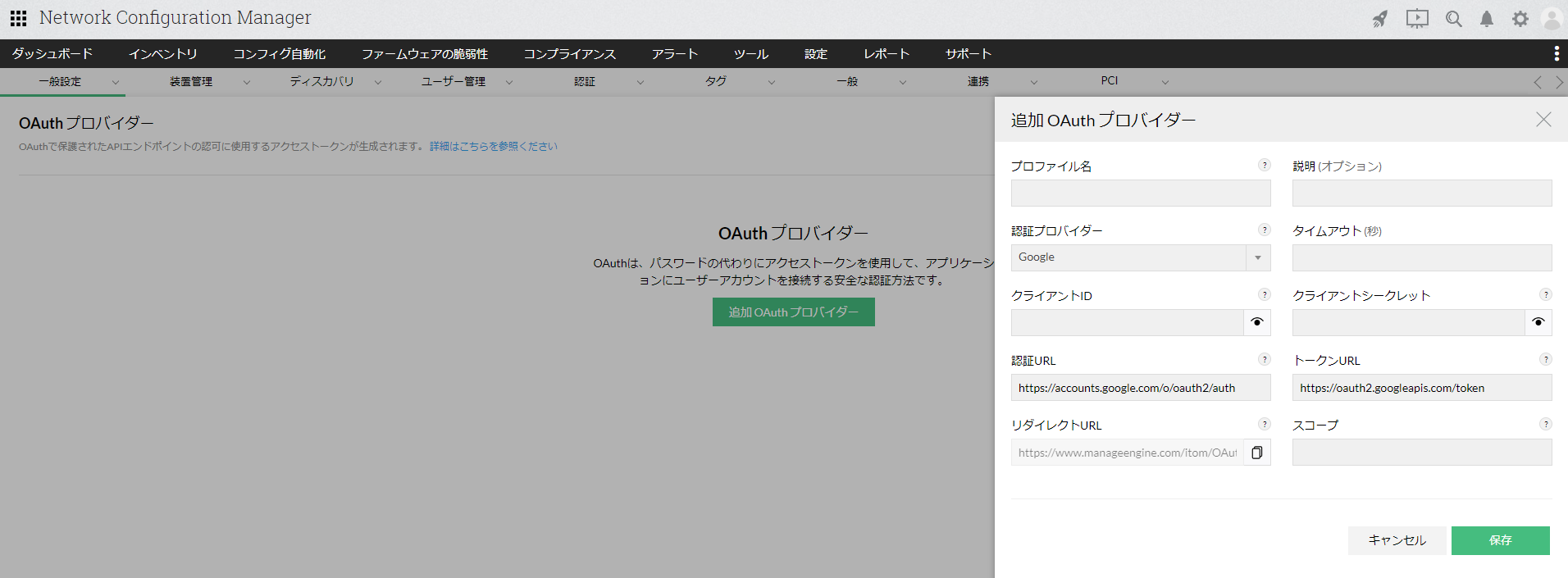The image size is (1568, 578).
Task: Focus the クライアントシークレット input field
Action: point(1409,322)
